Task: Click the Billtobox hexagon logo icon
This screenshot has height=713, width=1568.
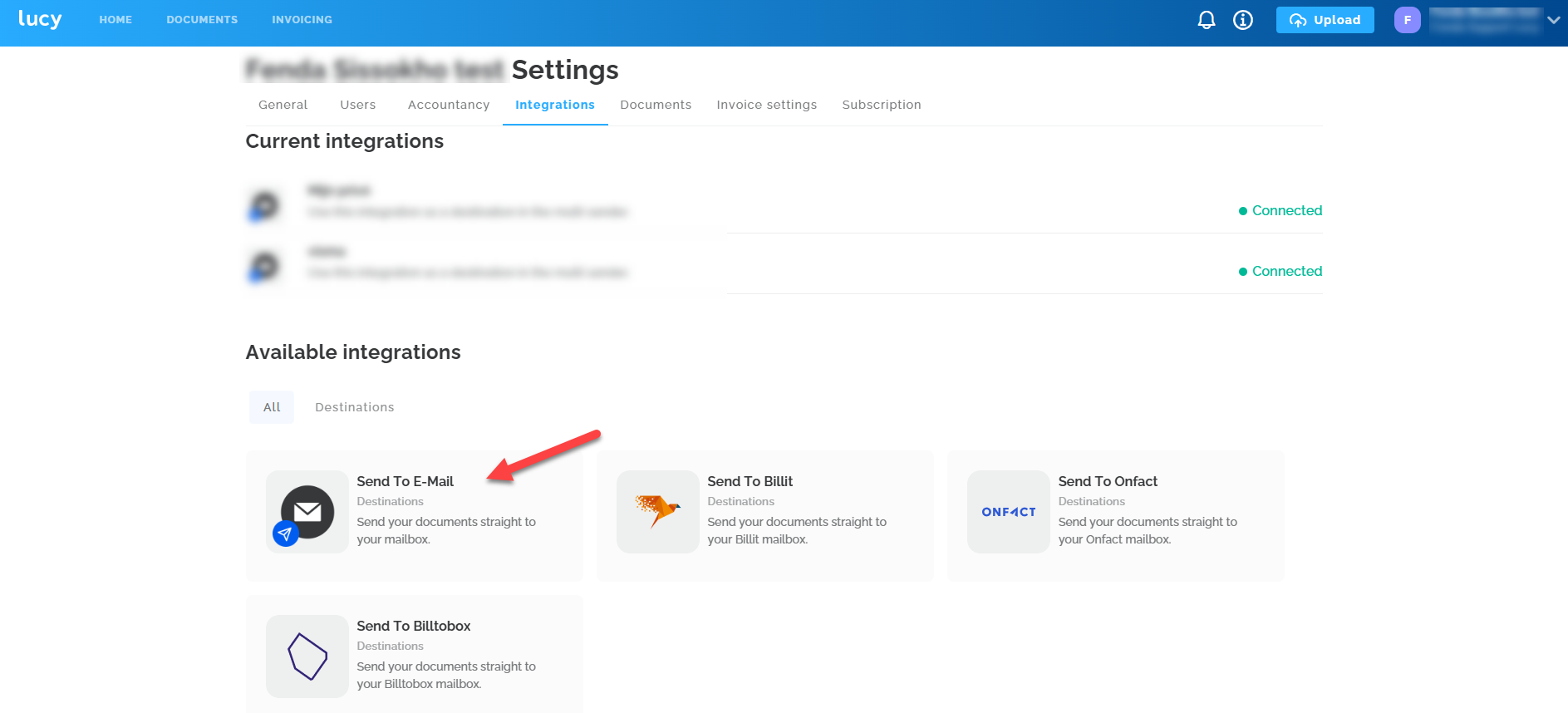Action: coord(307,656)
